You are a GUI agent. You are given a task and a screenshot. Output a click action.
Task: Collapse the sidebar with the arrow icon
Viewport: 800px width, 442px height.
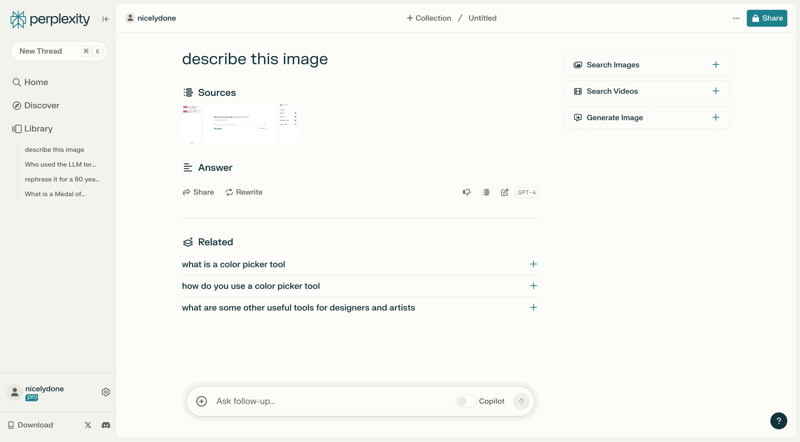point(105,19)
